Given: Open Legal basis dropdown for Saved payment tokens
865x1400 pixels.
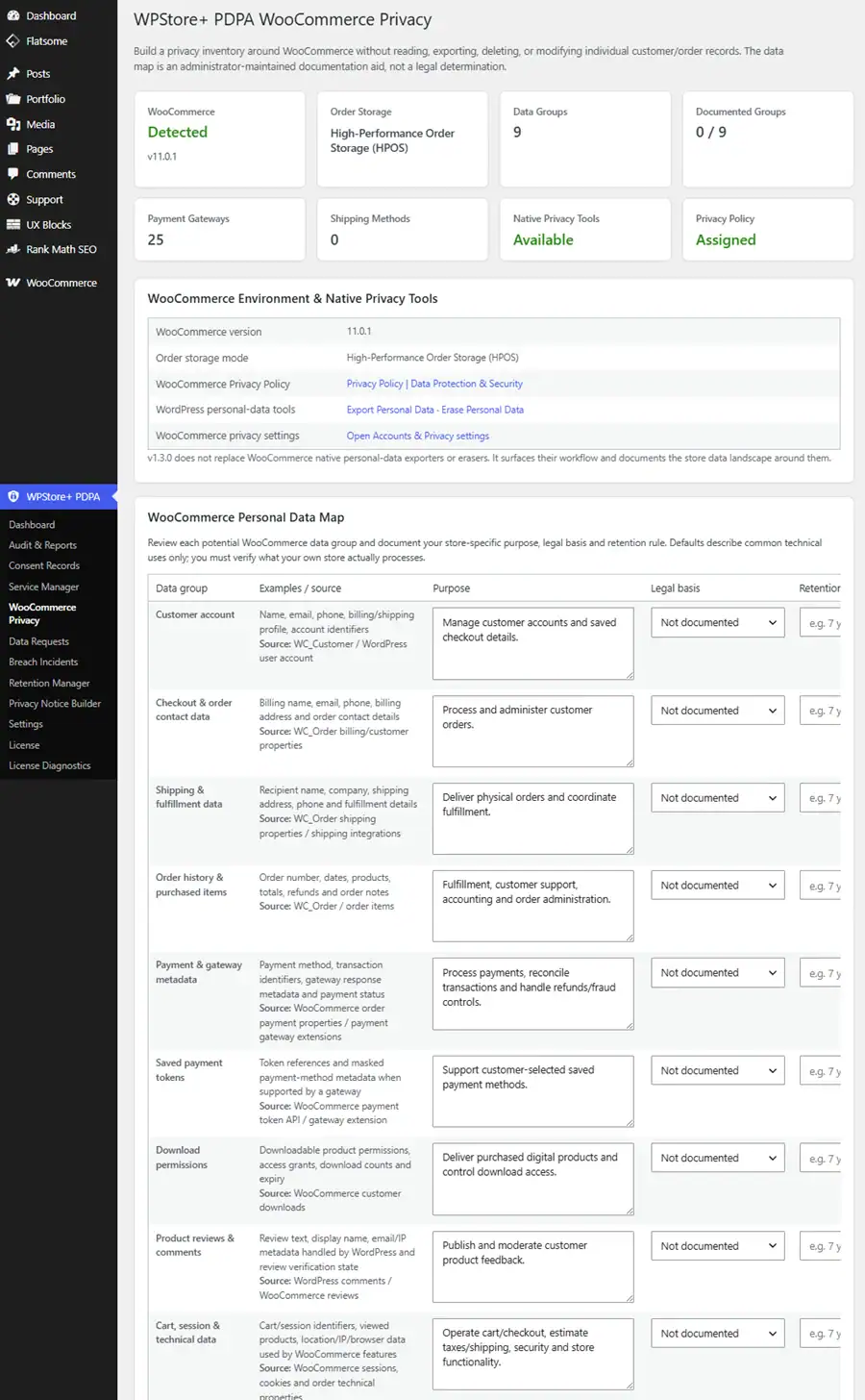Looking at the screenshot, I should (x=719, y=1070).
